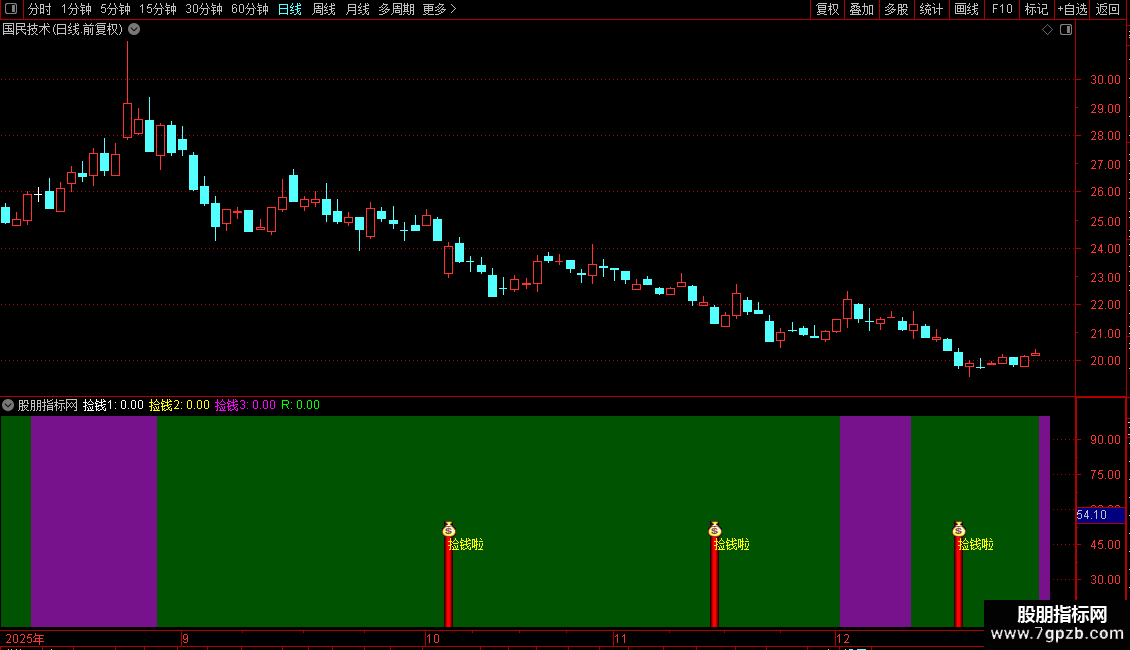This screenshot has width=1130, height=650.
Task: Click the diamond icon above price axis
Action: click(x=1047, y=30)
